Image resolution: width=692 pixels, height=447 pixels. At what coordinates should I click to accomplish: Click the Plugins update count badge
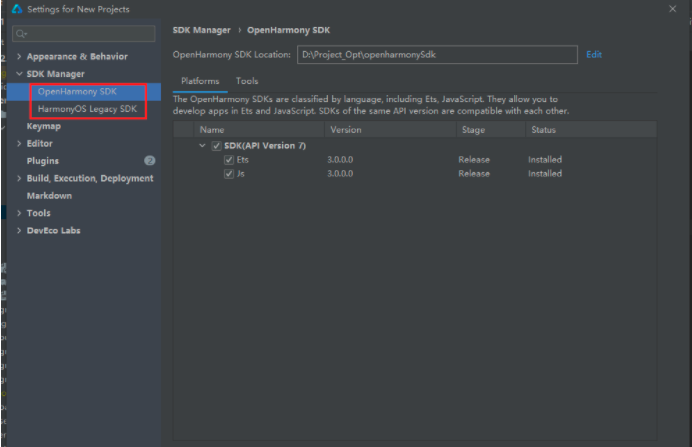click(150, 161)
